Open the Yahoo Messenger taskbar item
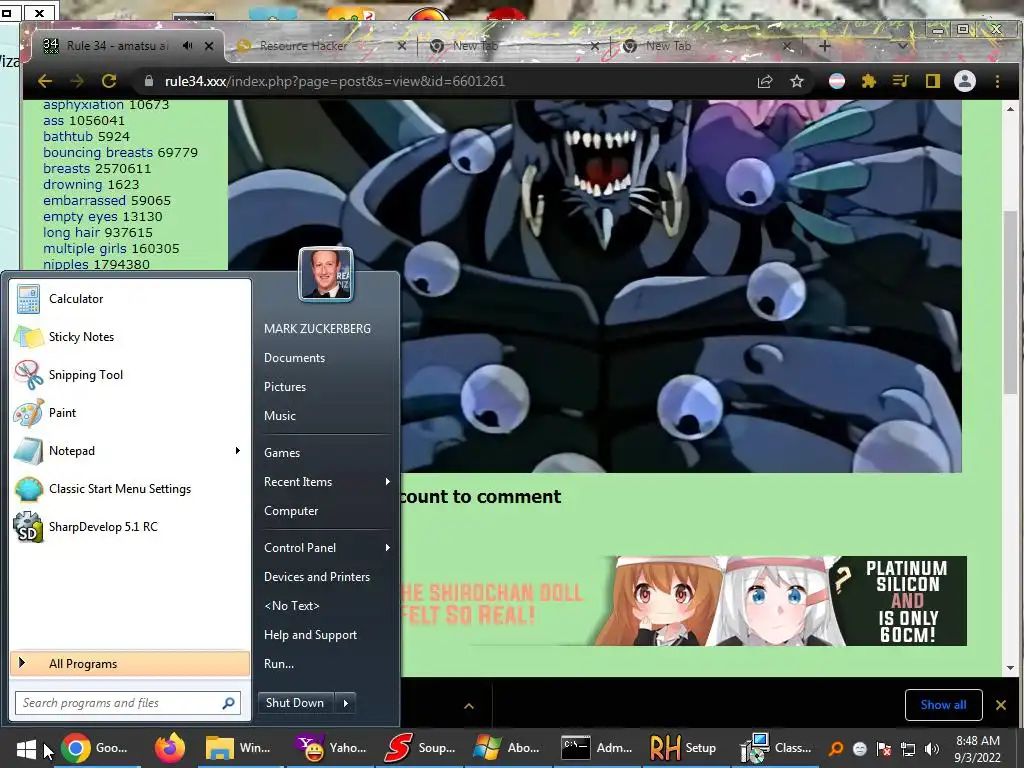 [x=331, y=748]
